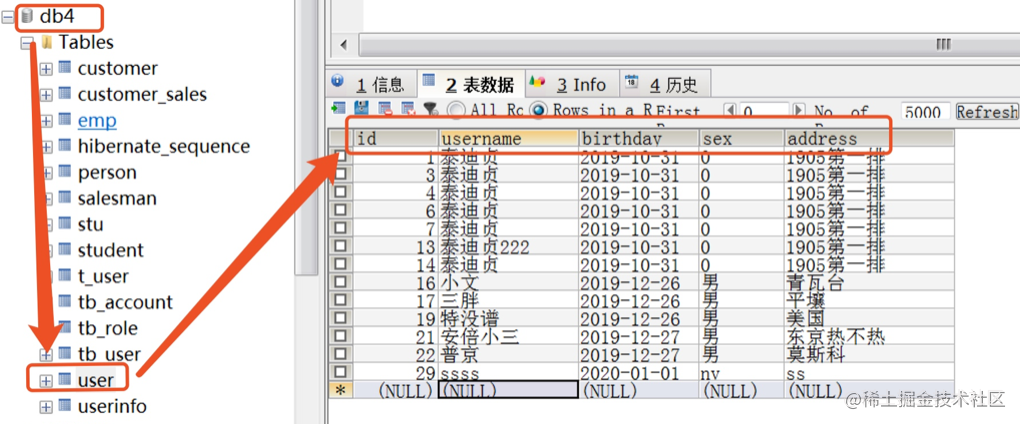Click the Tables folder icon

pyautogui.click(x=46, y=42)
